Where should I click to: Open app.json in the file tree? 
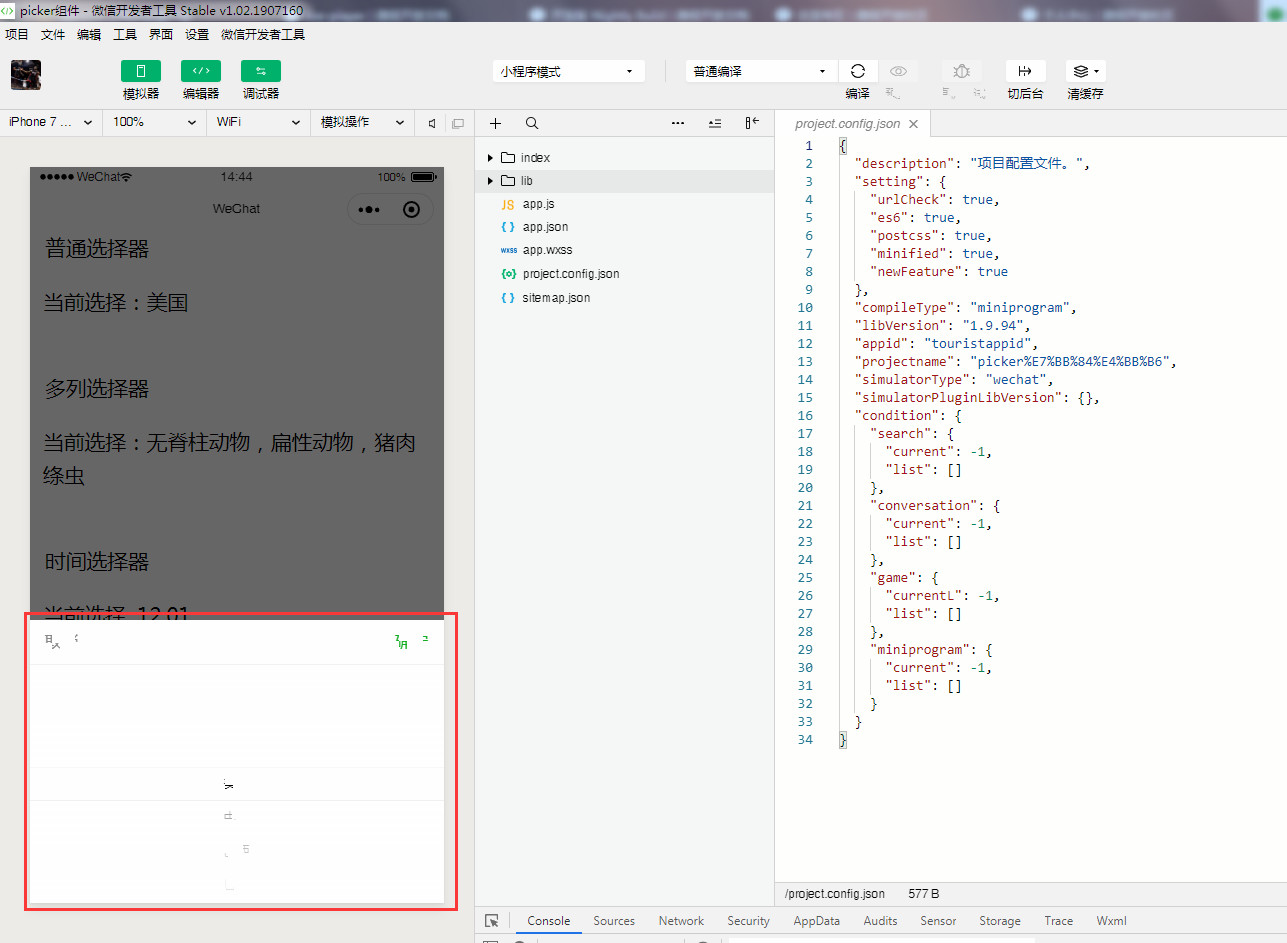(x=545, y=227)
